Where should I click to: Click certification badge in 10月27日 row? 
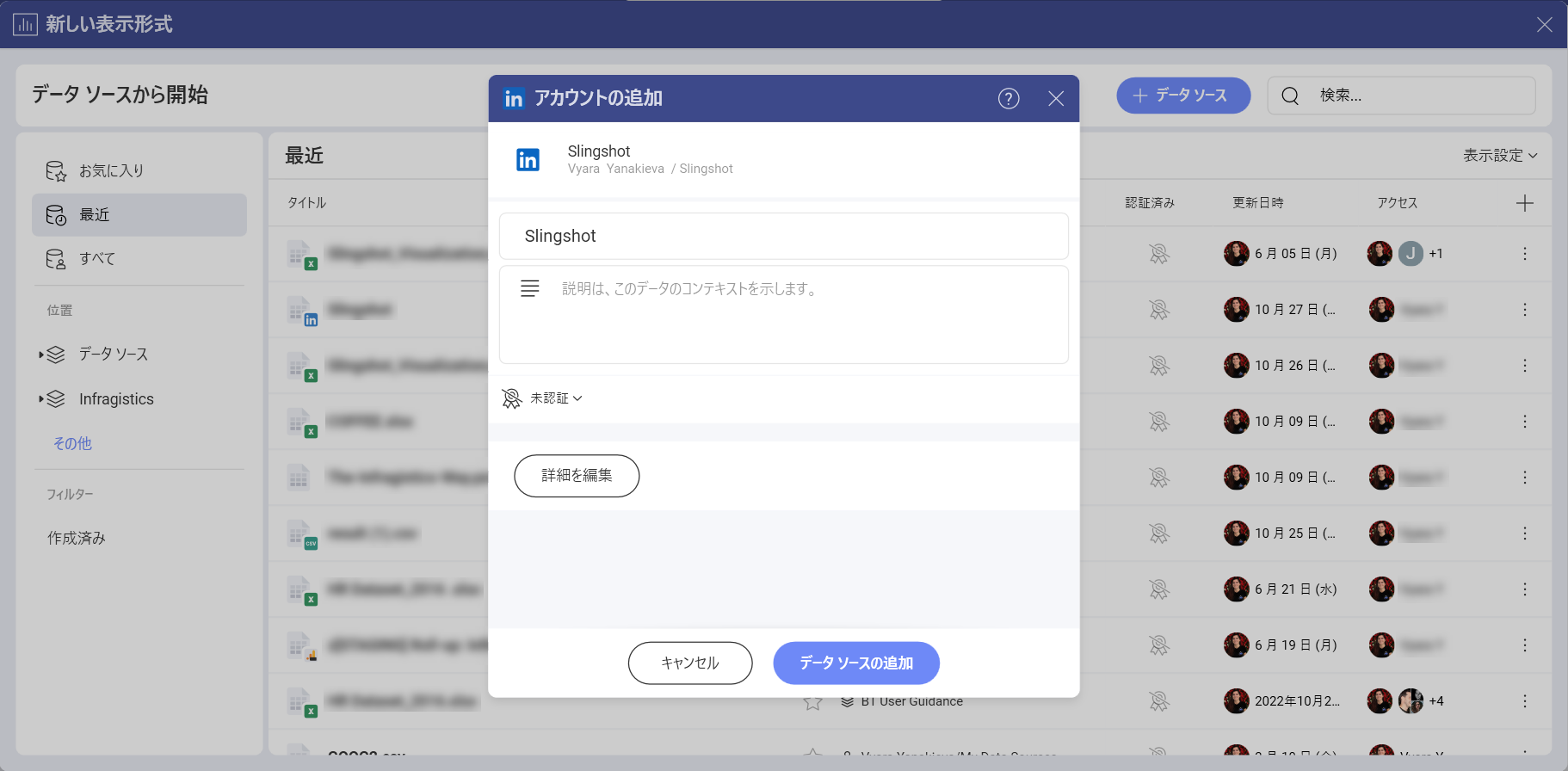coord(1159,310)
